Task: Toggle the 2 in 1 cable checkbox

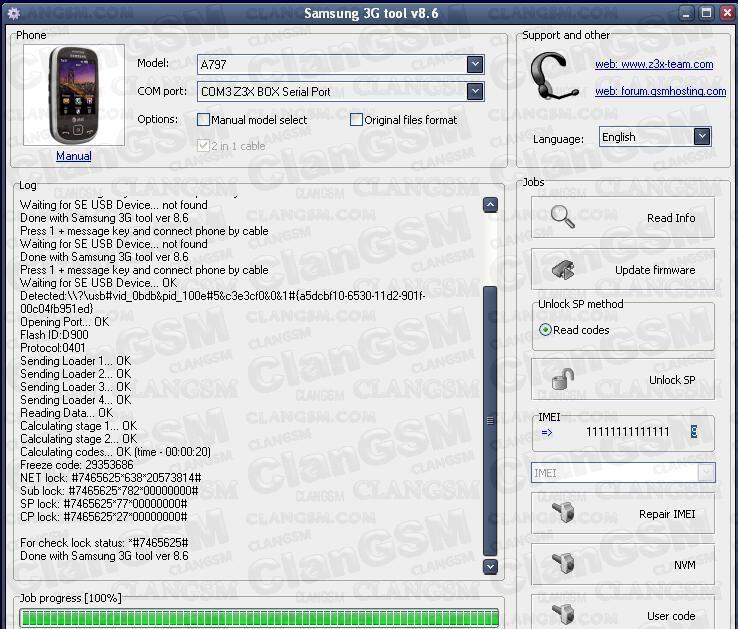Action: click(x=203, y=145)
